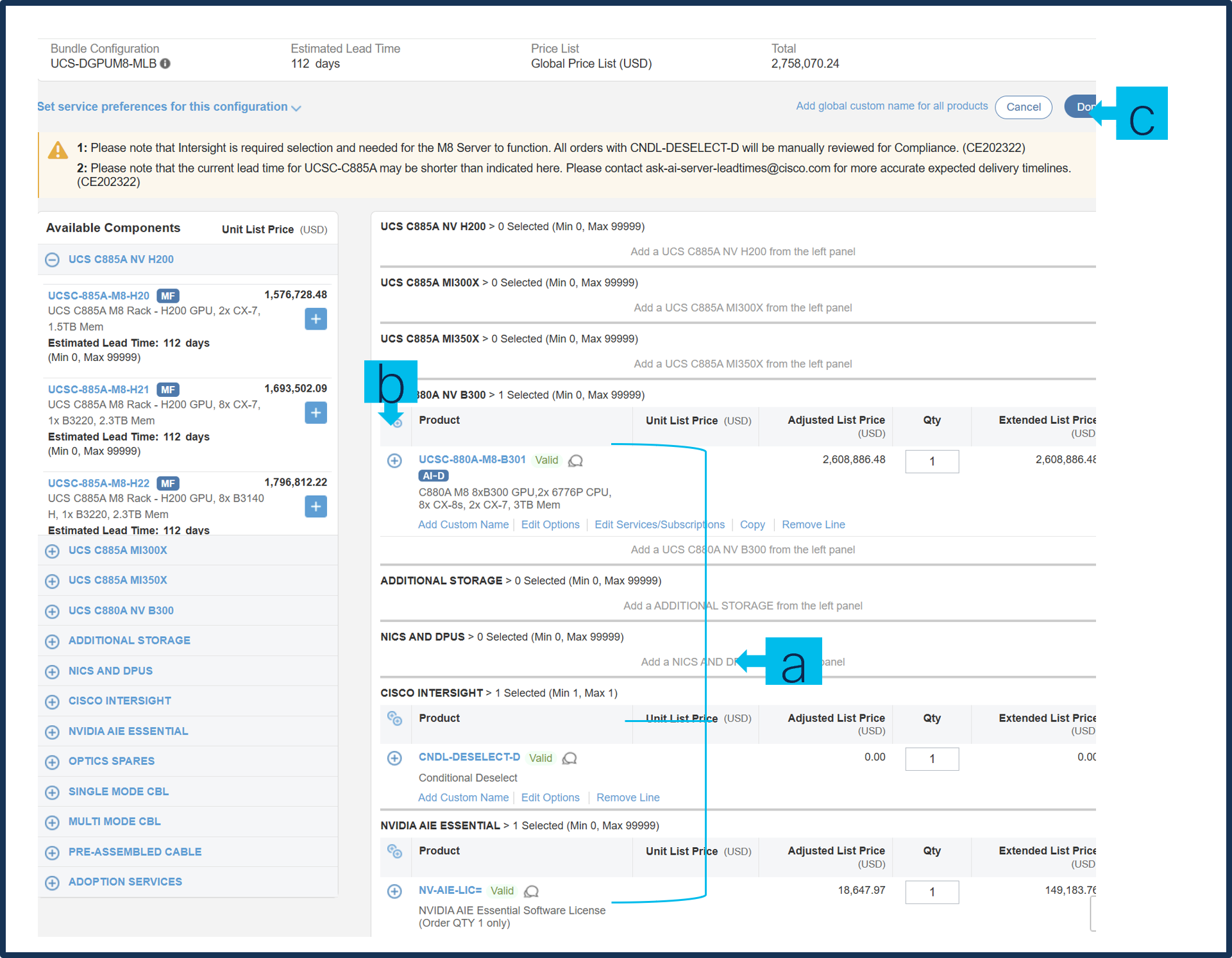Click plus button to add UCSC-885A-M8-H20
1232x958 pixels.
pyautogui.click(x=316, y=319)
